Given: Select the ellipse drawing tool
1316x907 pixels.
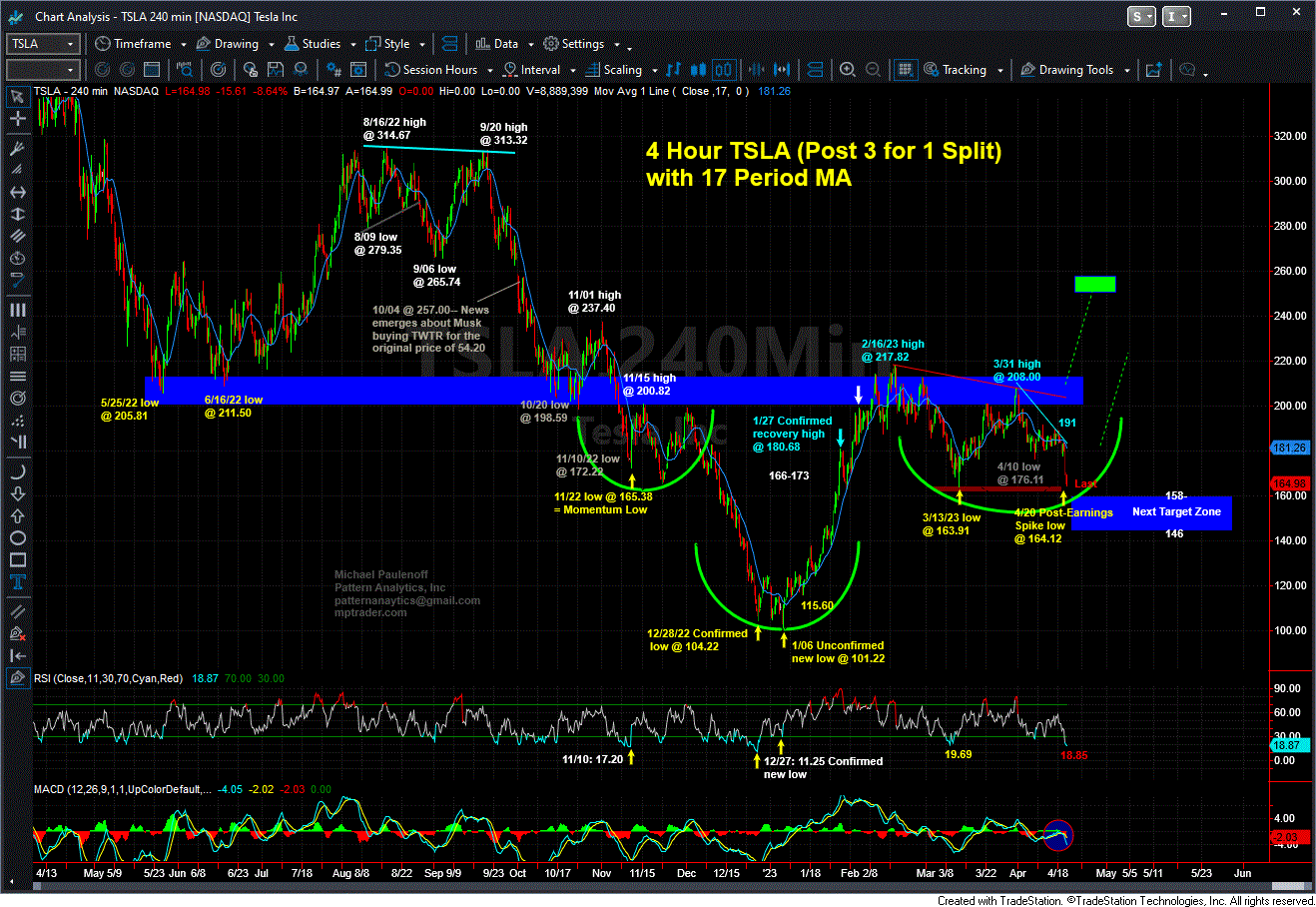Looking at the screenshot, I should [x=17, y=538].
